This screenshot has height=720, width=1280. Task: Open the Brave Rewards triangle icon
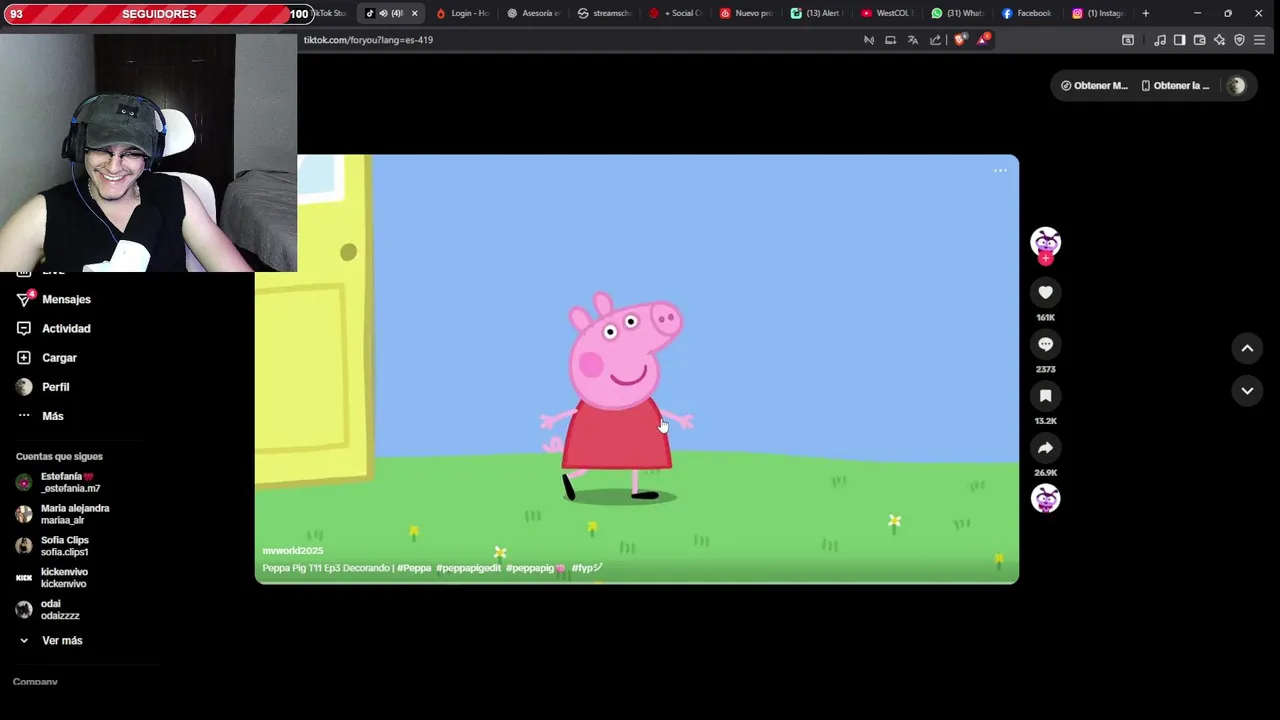point(983,40)
